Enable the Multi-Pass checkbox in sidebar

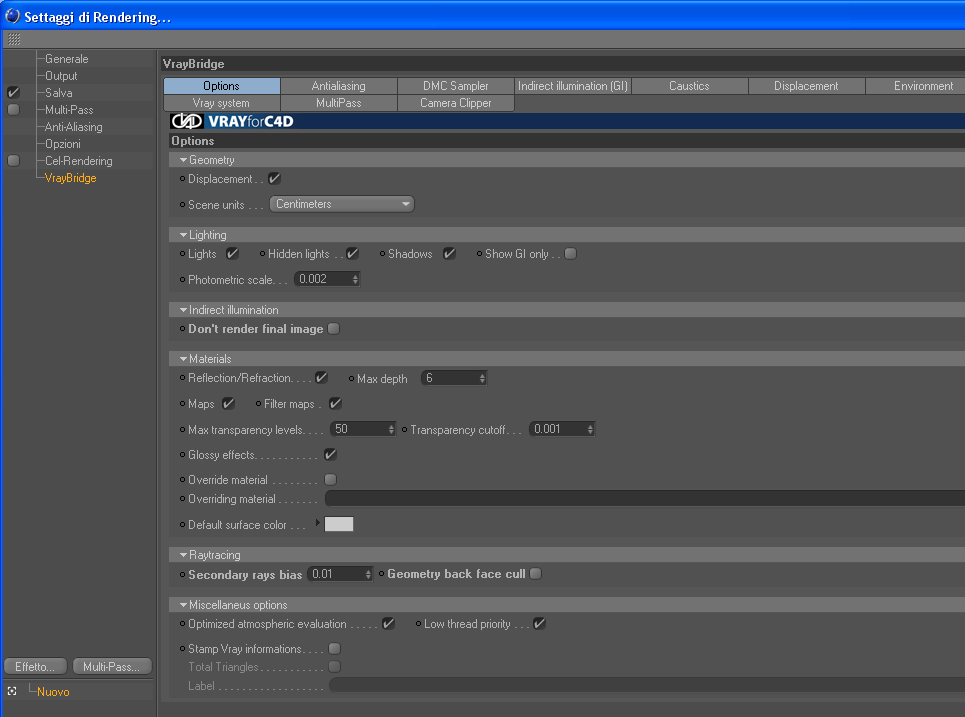[14, 110]
